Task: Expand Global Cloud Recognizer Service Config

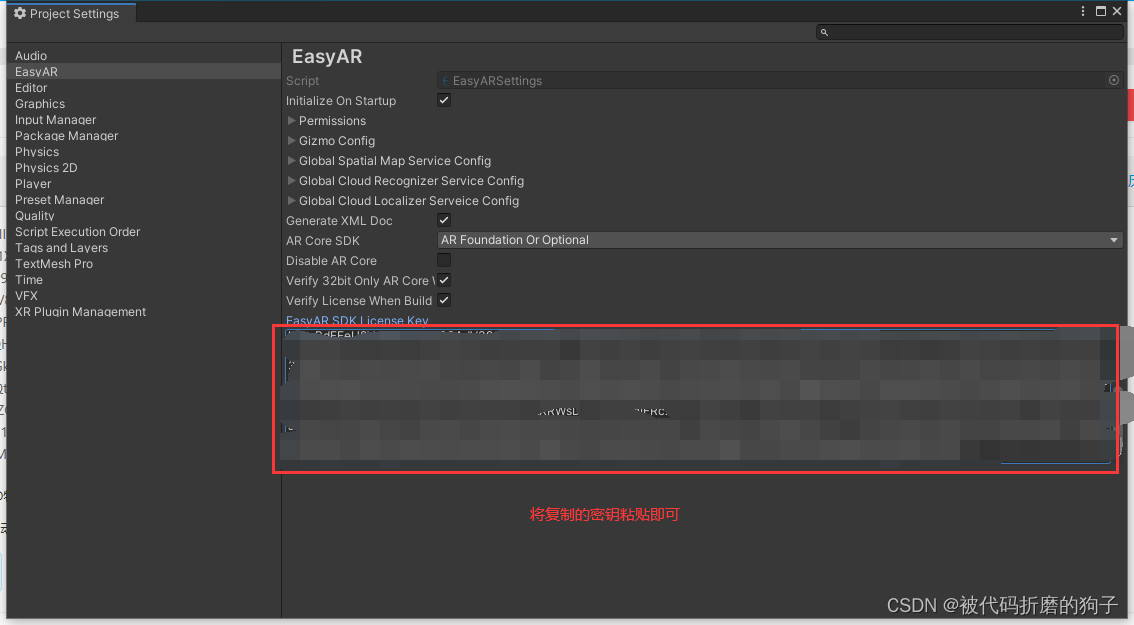Action: [291, 180]
